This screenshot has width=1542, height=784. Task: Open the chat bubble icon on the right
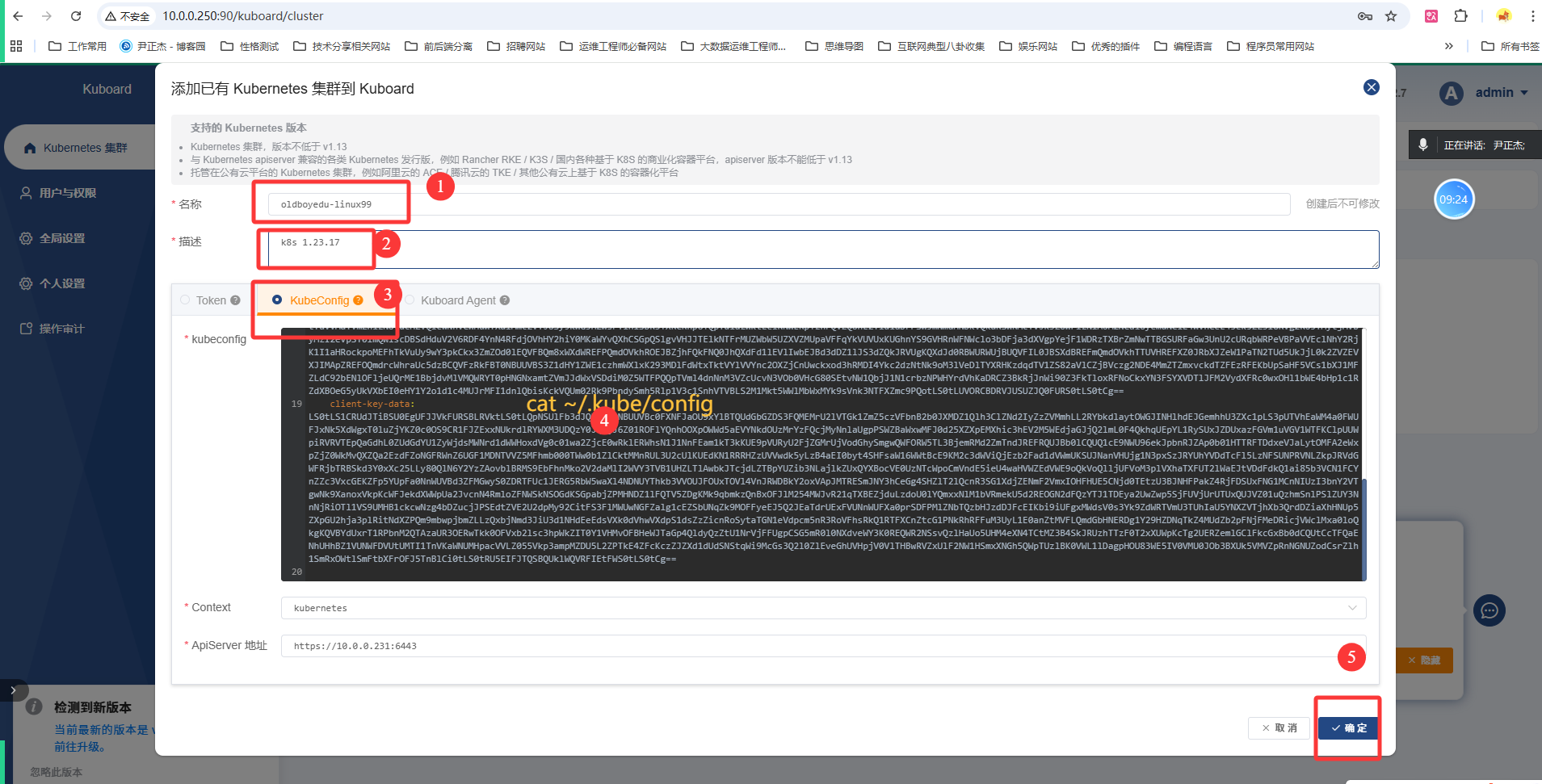point(1489,611)
